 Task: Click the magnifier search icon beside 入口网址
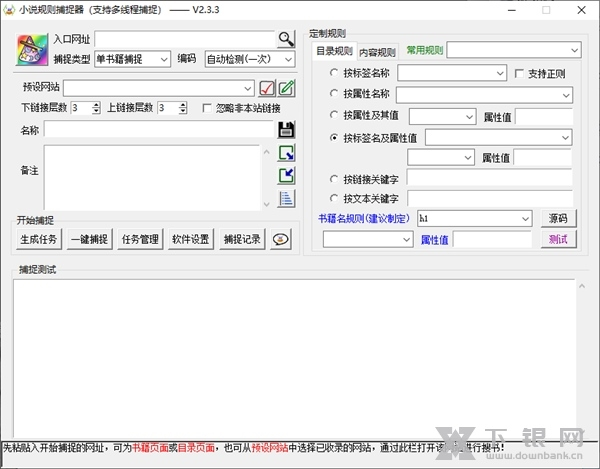click(286, 39)
